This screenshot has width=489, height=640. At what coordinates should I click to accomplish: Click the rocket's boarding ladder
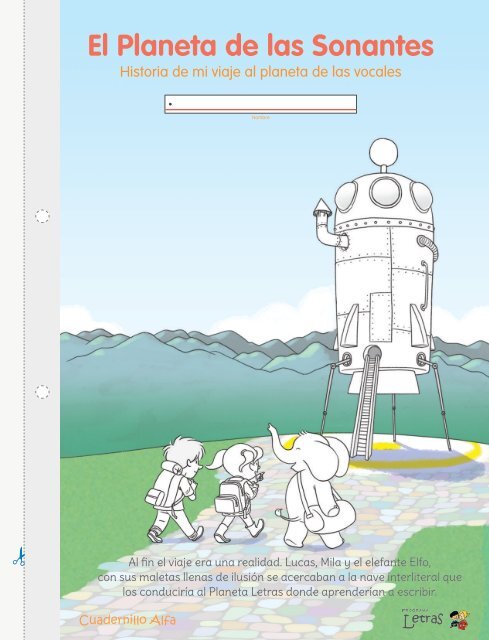365,402
